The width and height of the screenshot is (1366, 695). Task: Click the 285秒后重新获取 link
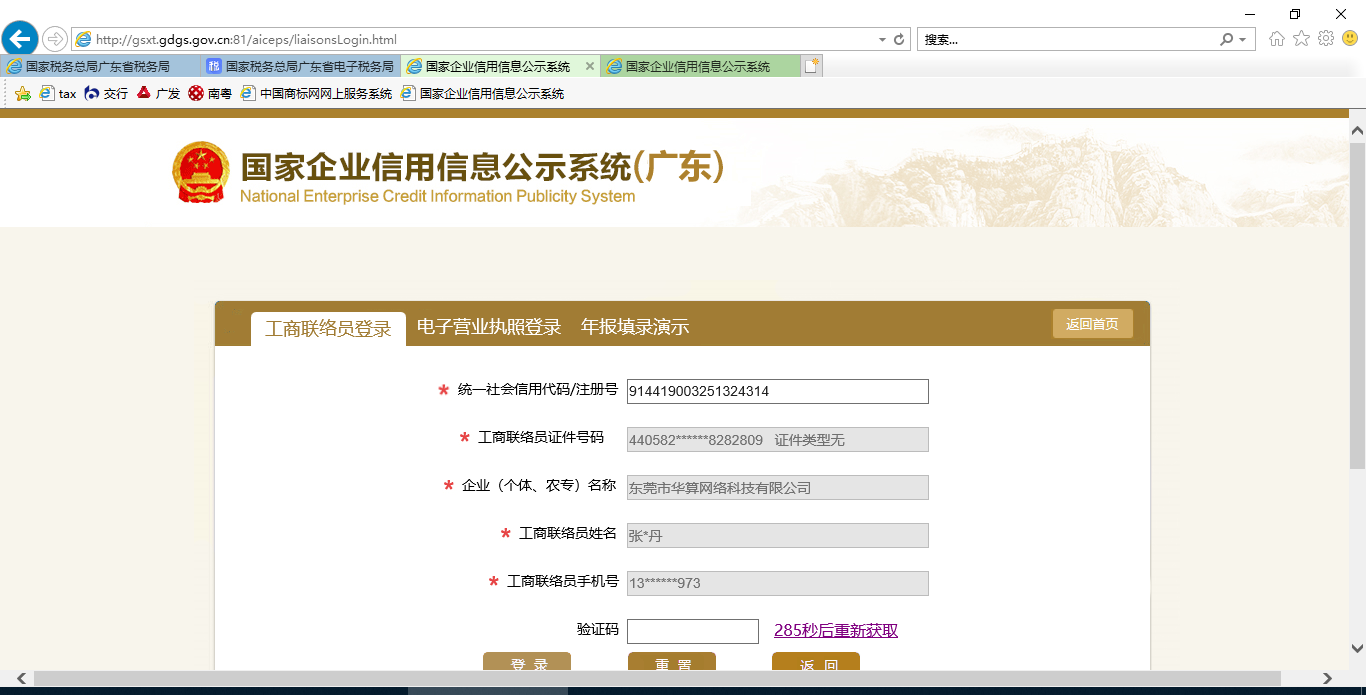click(836, 630)
